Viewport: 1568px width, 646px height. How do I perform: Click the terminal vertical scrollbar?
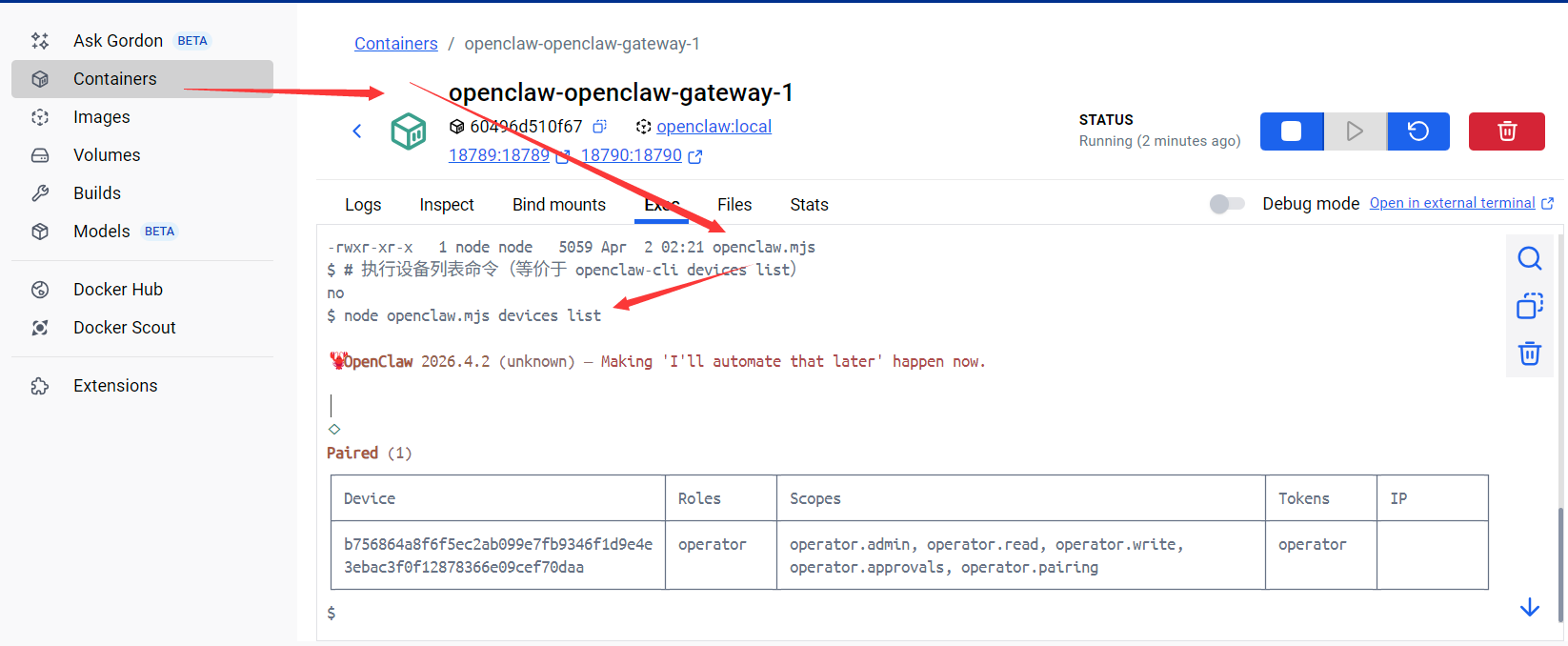point(1560,564)
